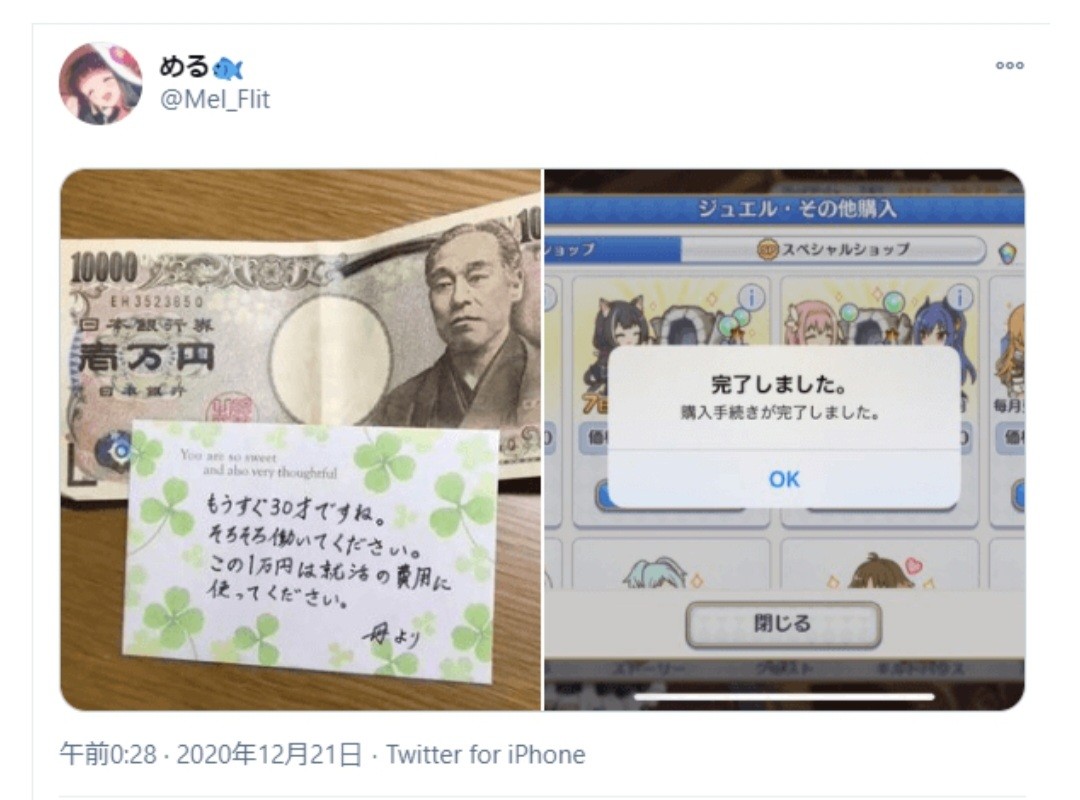Image resolution: width=1080 pixels, height=800 pixels.
Task: Select the brown-haired character pack below
Action: (880, 564)
